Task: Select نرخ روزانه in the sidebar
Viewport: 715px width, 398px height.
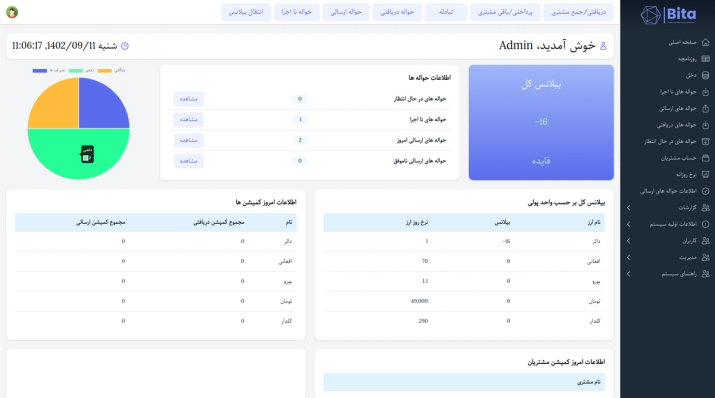Action: coord(686,175)
